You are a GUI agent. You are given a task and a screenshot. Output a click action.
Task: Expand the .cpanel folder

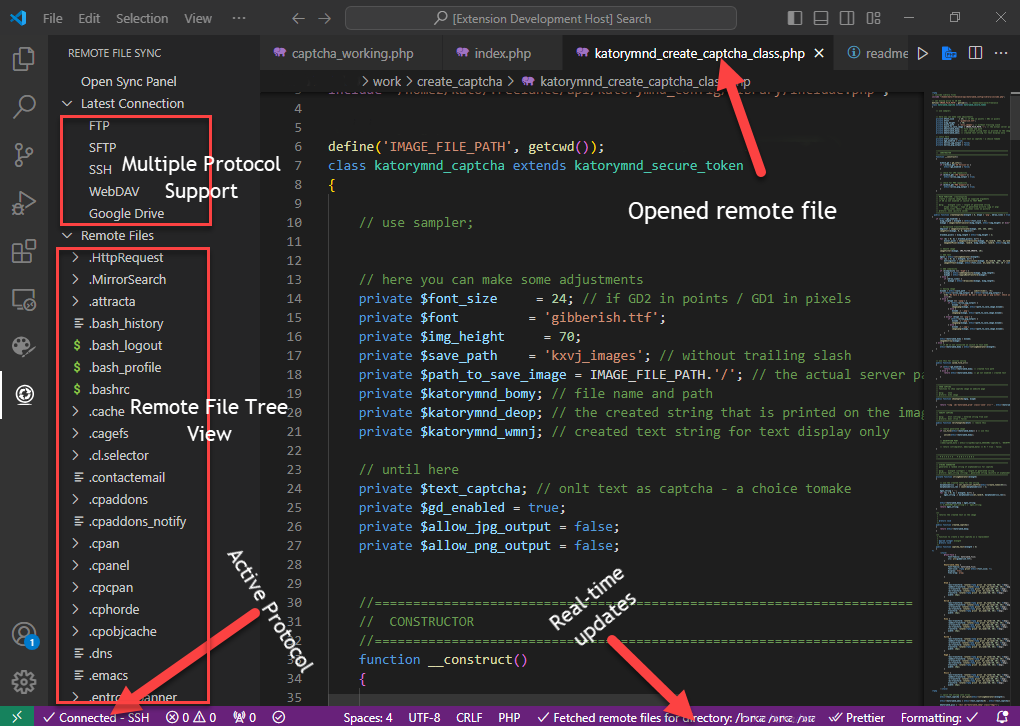click(x=75, y=565)
